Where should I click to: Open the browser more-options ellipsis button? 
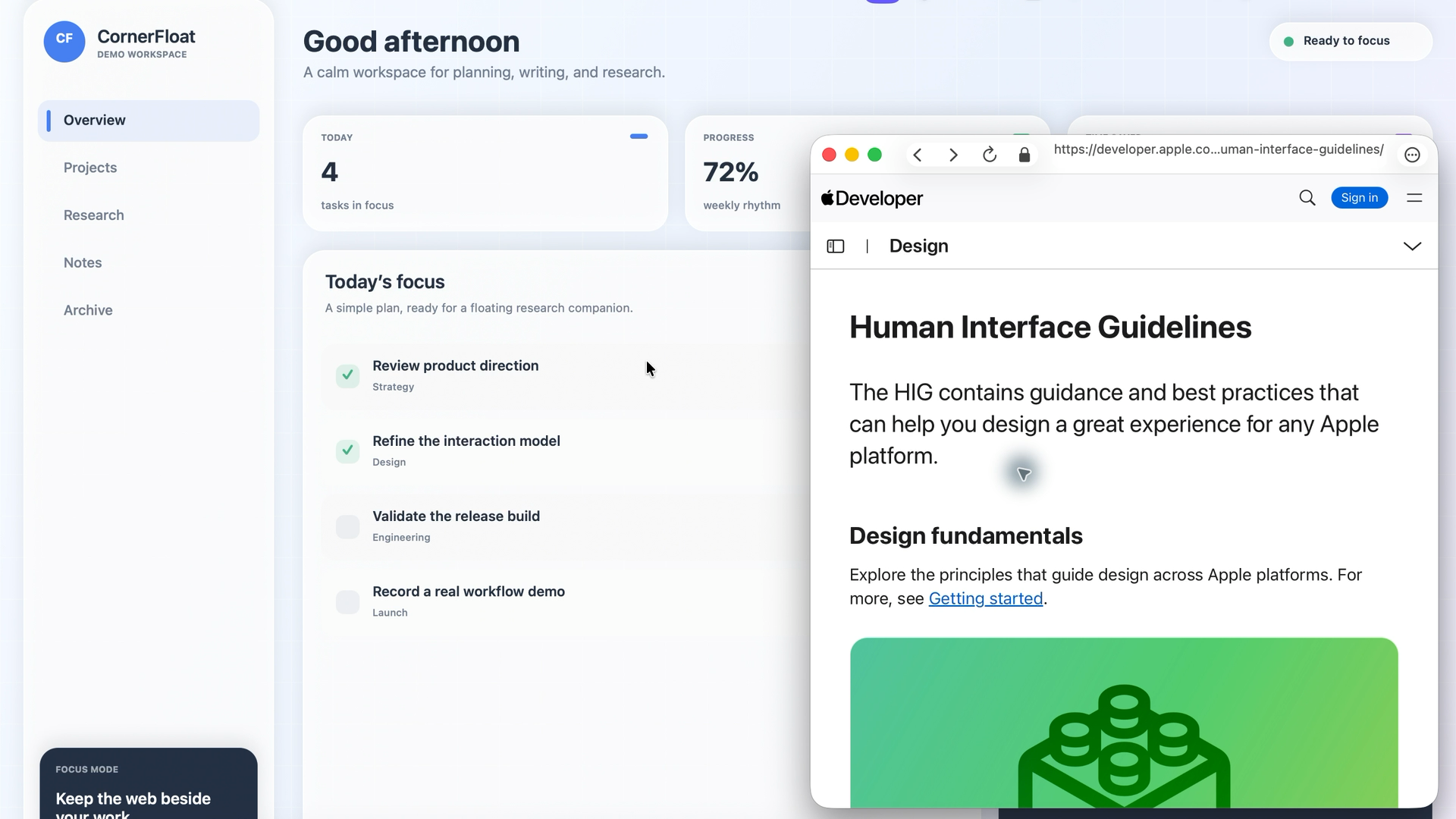[1412, 155]
